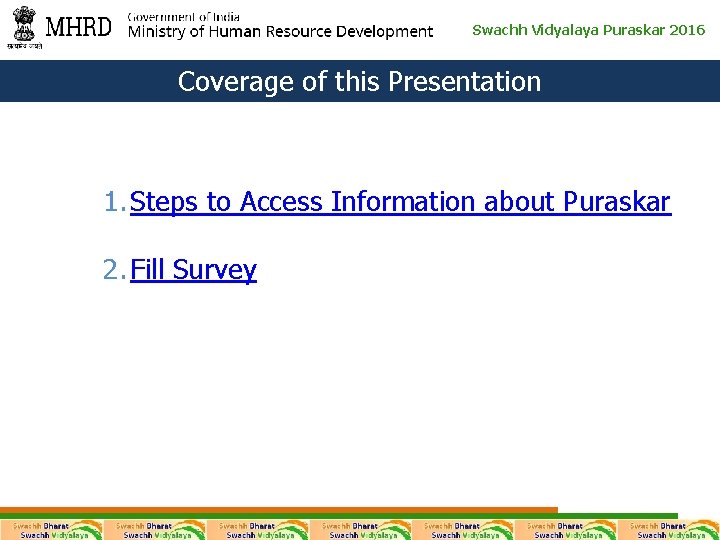The width and height of the screenshot is (720, 540).
Task: Open the 'Fill Survey' link
Action: tap(193, 270)
